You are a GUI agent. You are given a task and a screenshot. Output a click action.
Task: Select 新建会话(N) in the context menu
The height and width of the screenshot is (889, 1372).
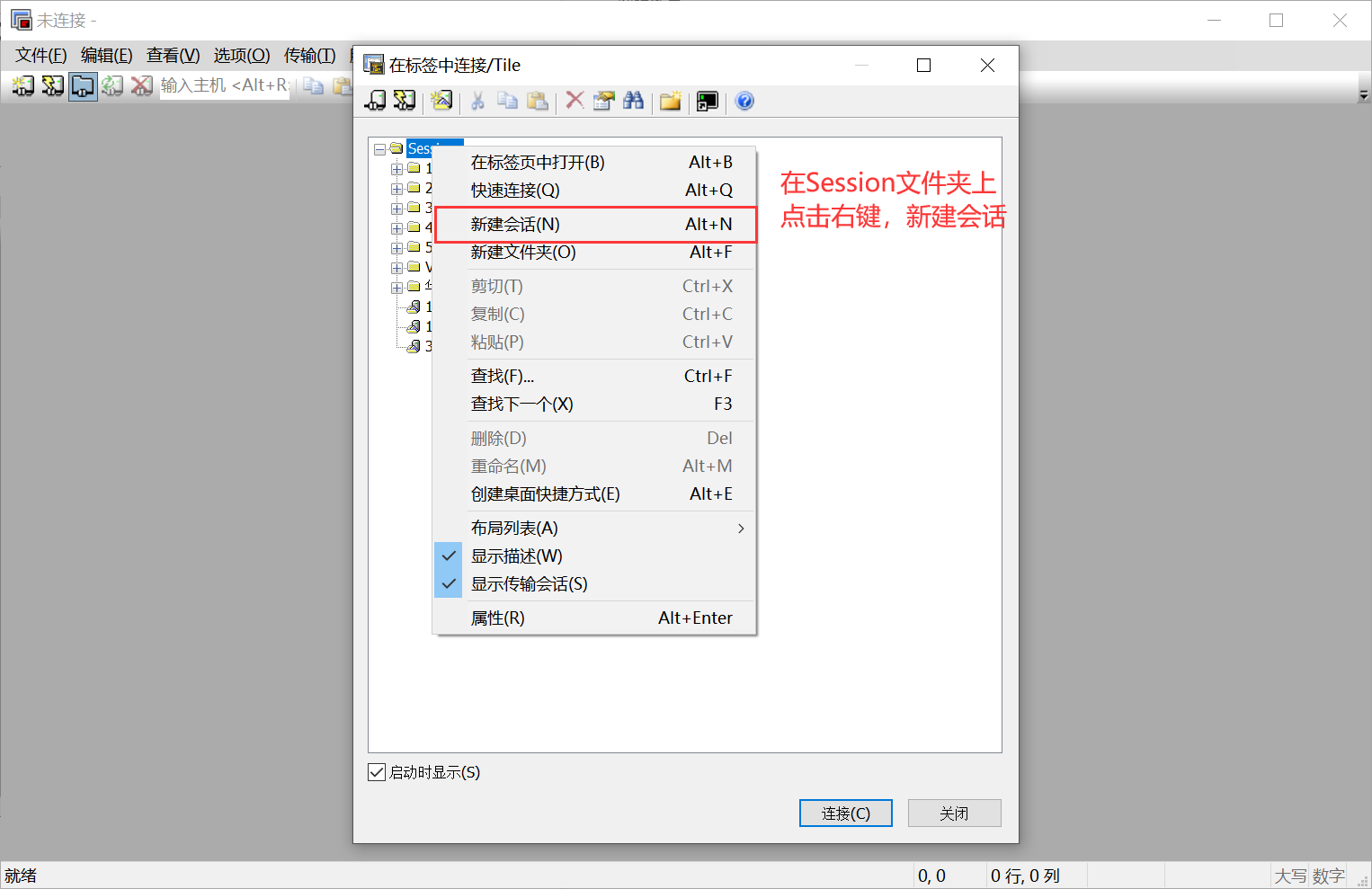(x=594, y=225)
